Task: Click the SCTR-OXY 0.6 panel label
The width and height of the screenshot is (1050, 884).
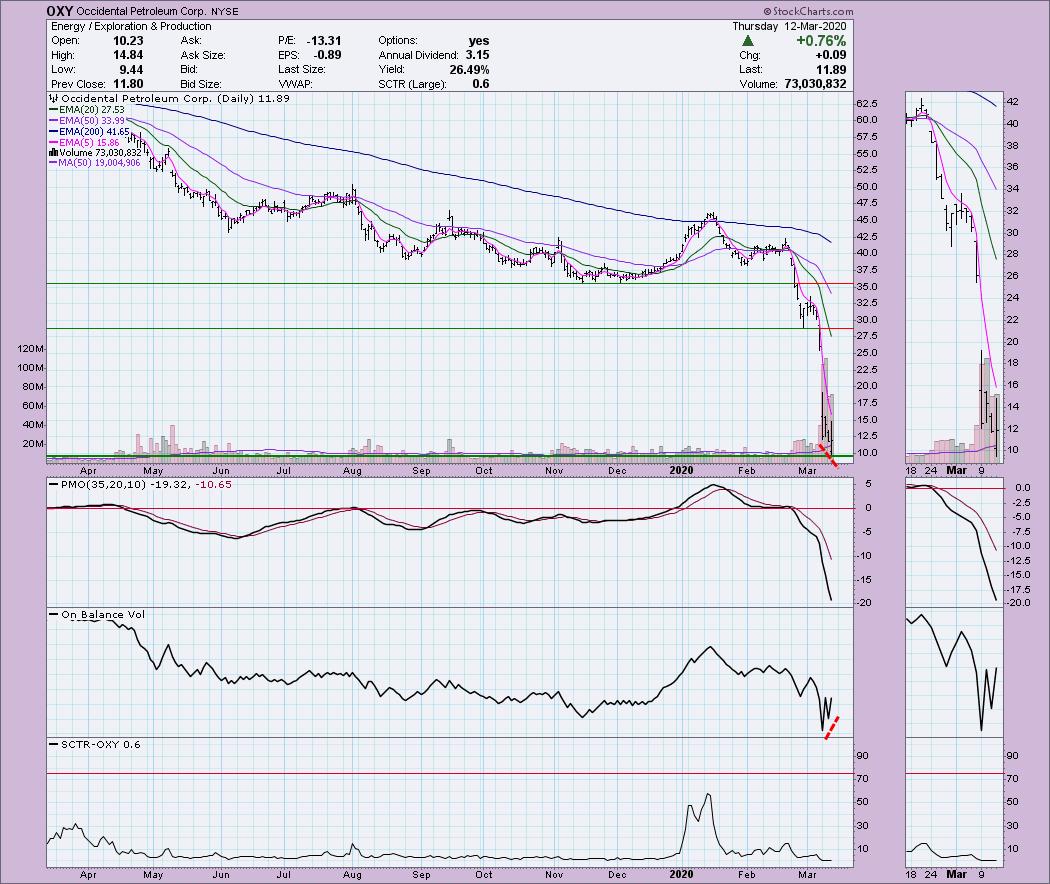Action: 100,744
